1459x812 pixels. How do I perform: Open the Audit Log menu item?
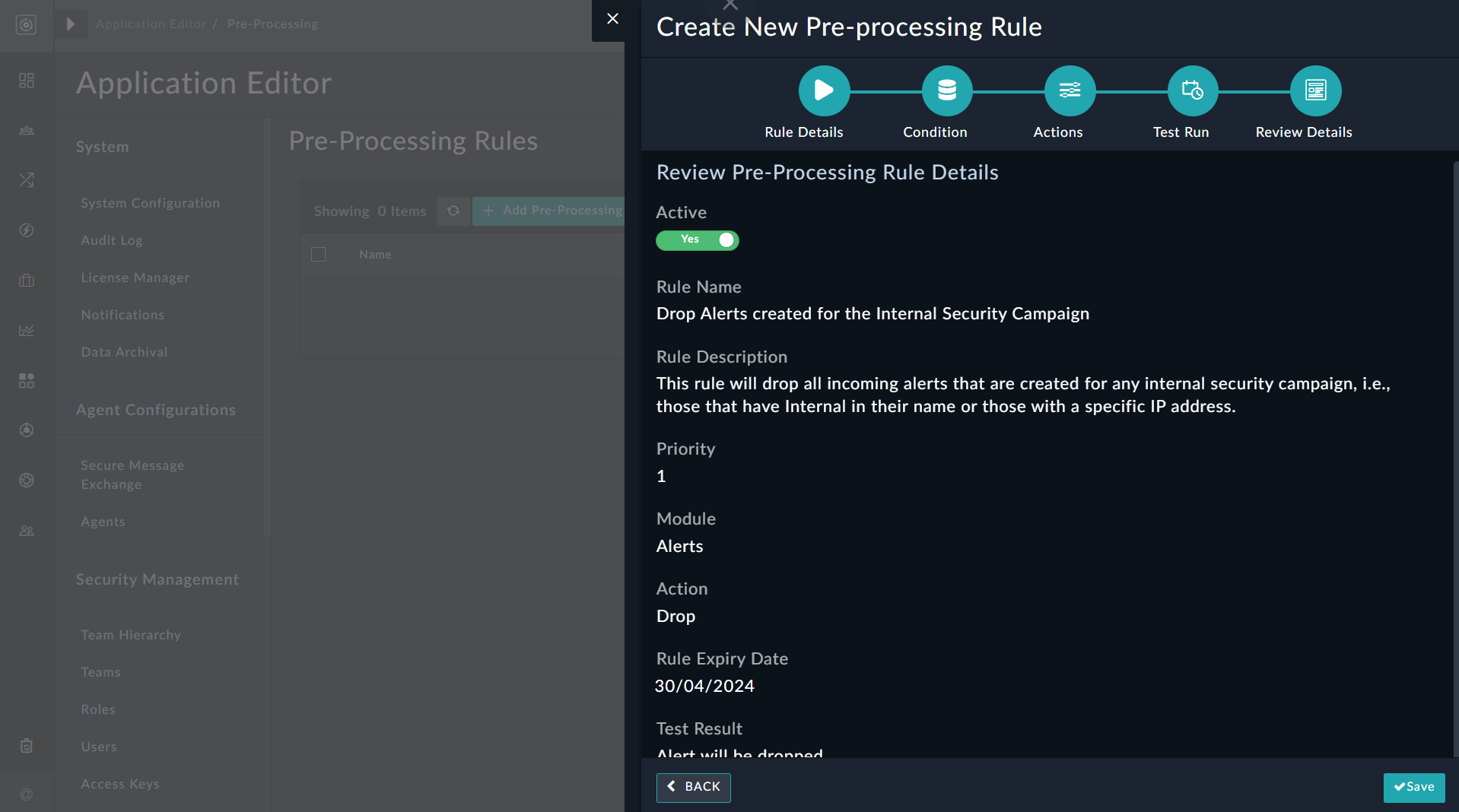[x=111, y=239]
